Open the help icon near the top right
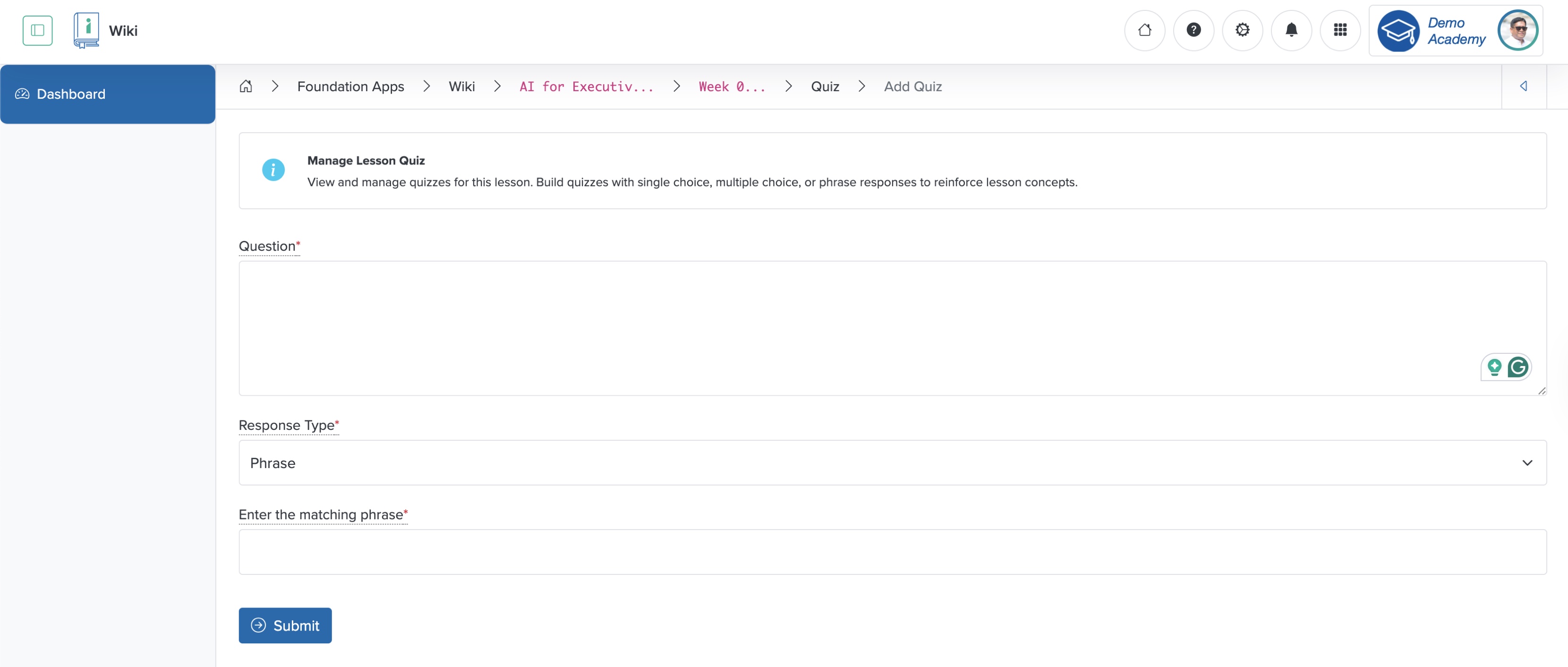The height and width of the screenshot is (667, 1568). pyautogui.click(x=1193, y=30)
